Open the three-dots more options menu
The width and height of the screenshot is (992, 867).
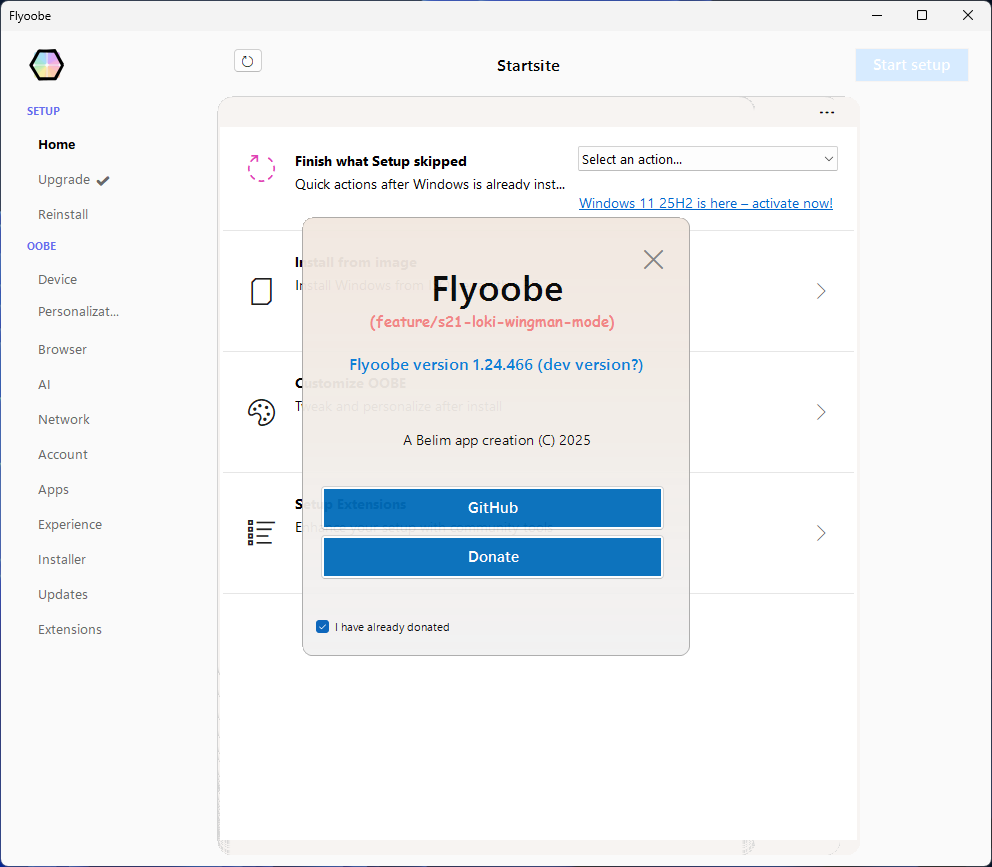click(826, 113)
